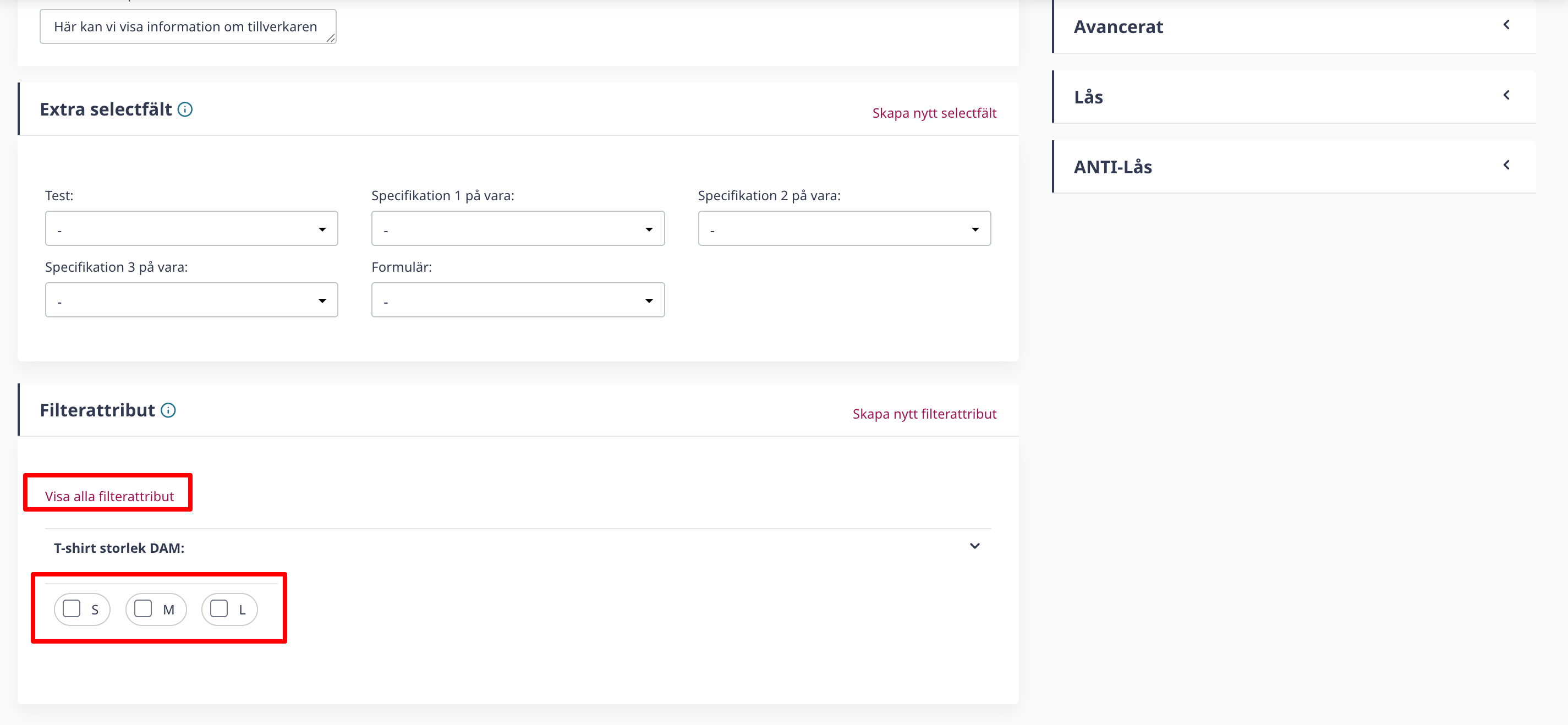
Task: Click into the tillverkaren information text area
Action: point(188,27)
